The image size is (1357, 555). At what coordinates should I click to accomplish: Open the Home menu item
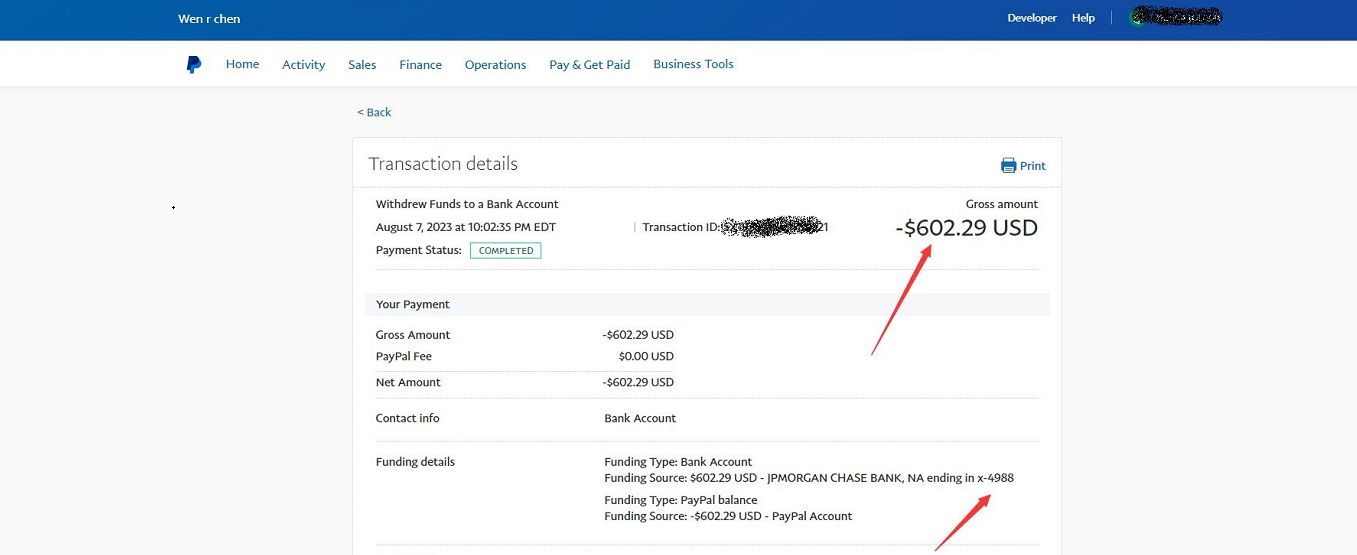pyautogui.click(x=242, y=64)
